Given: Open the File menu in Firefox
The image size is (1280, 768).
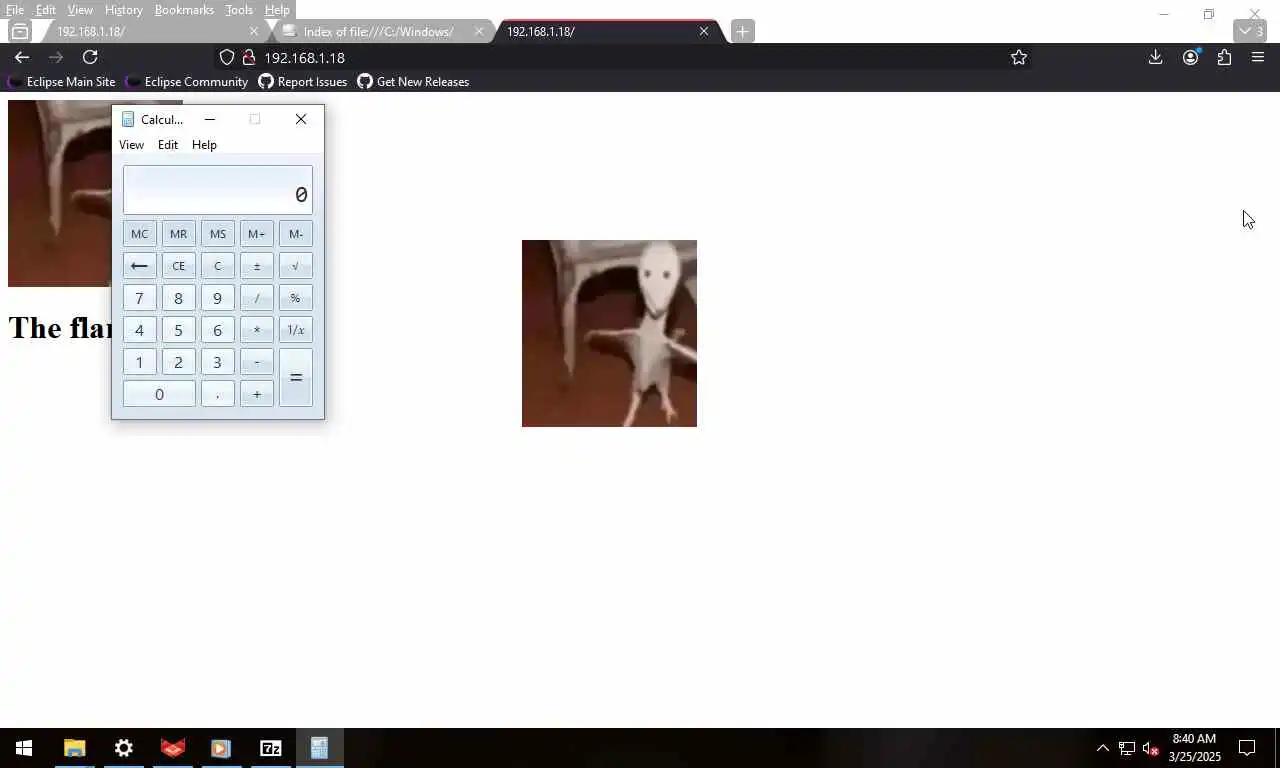Looking at the screenshot, I should (15, 10).
